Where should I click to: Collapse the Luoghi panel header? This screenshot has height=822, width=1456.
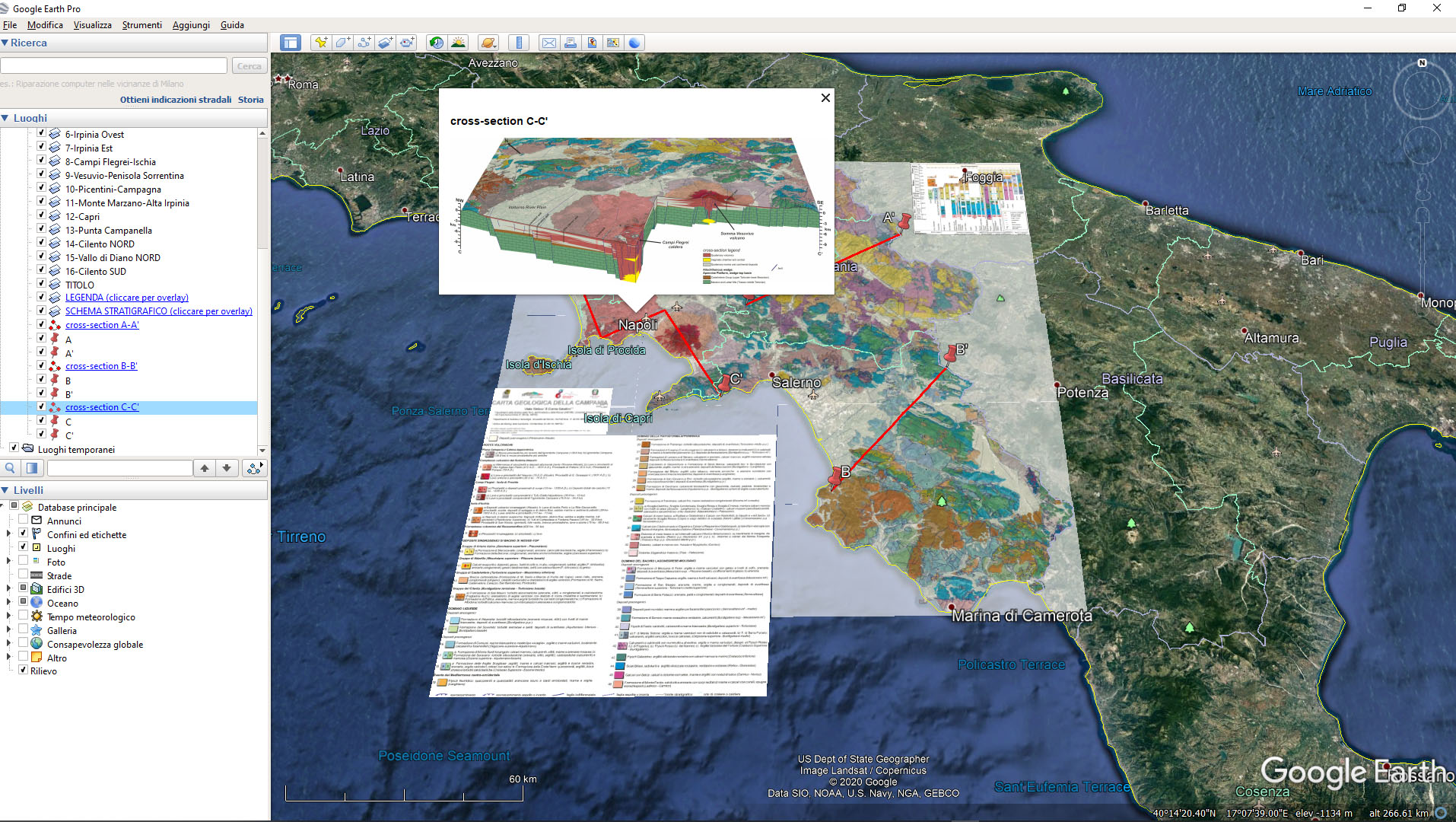tap(5, 118)
